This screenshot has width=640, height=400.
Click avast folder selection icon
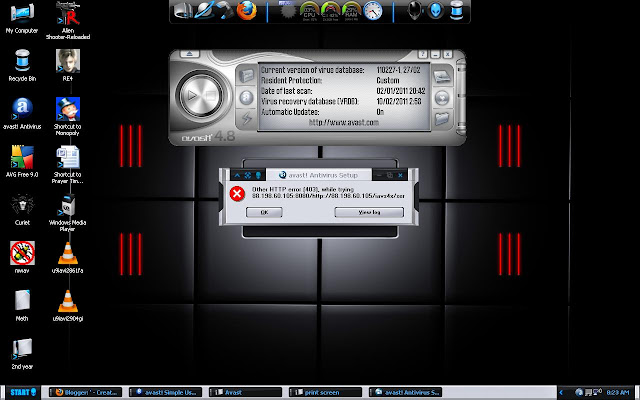click(442, 119)
